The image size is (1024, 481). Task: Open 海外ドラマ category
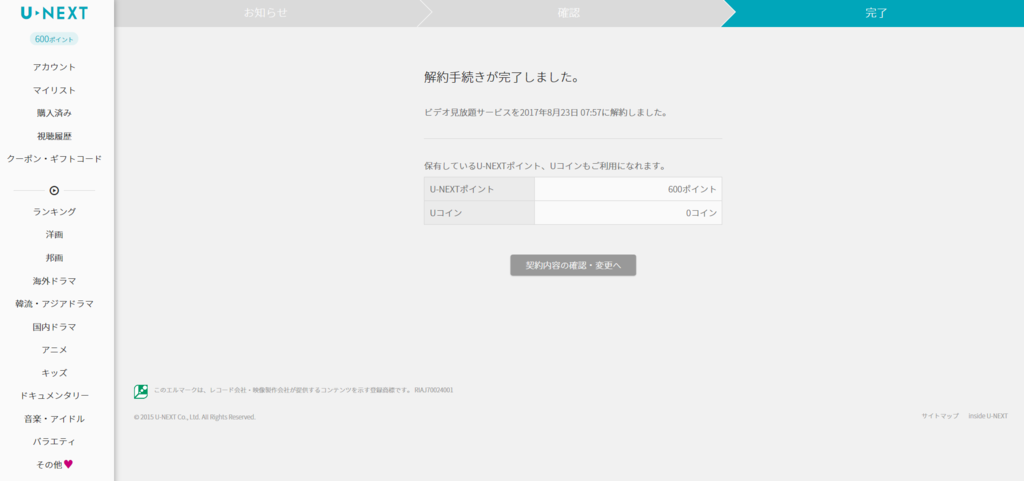(54, 281)
